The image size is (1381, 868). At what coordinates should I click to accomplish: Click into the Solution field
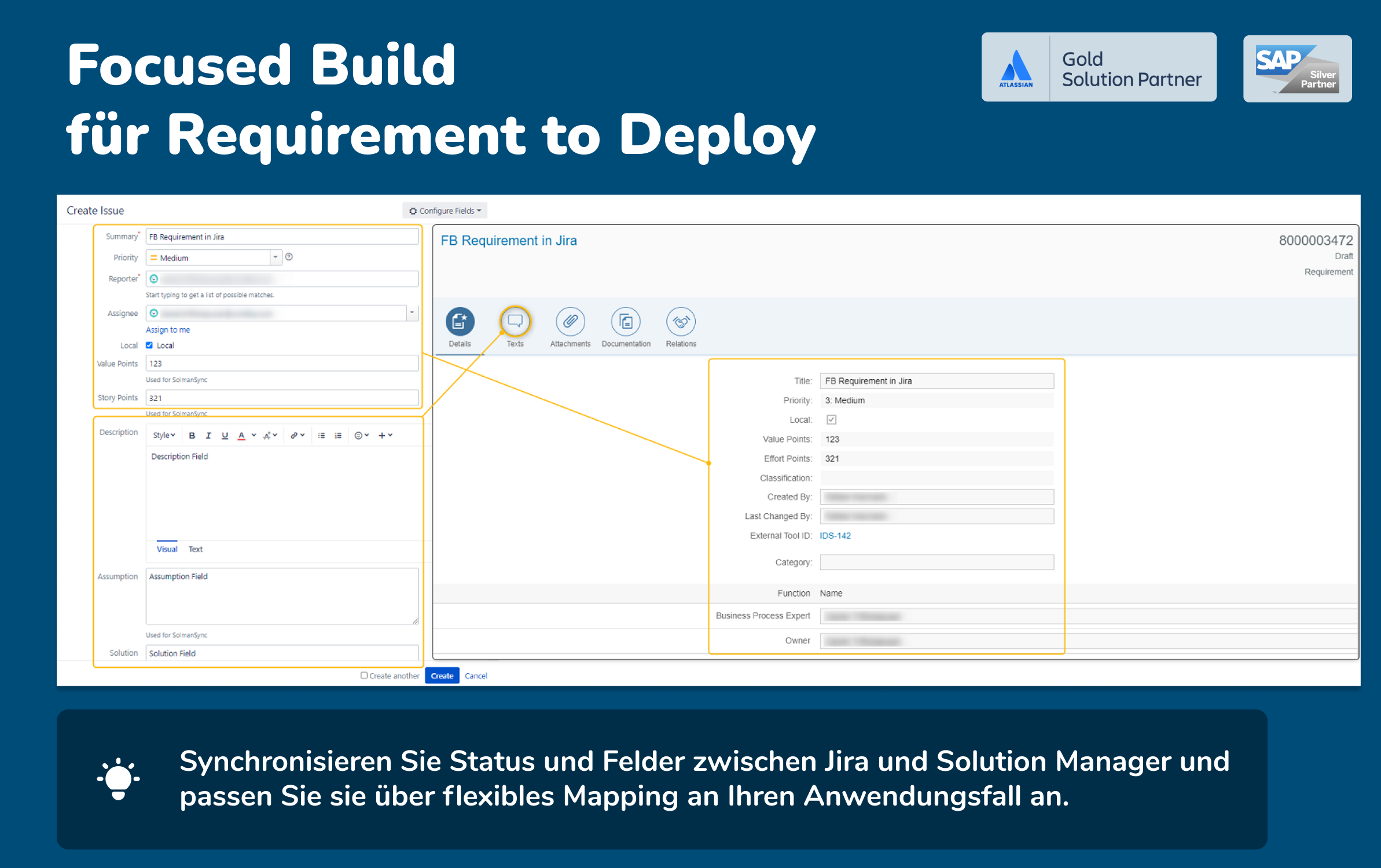click(282, 653)
